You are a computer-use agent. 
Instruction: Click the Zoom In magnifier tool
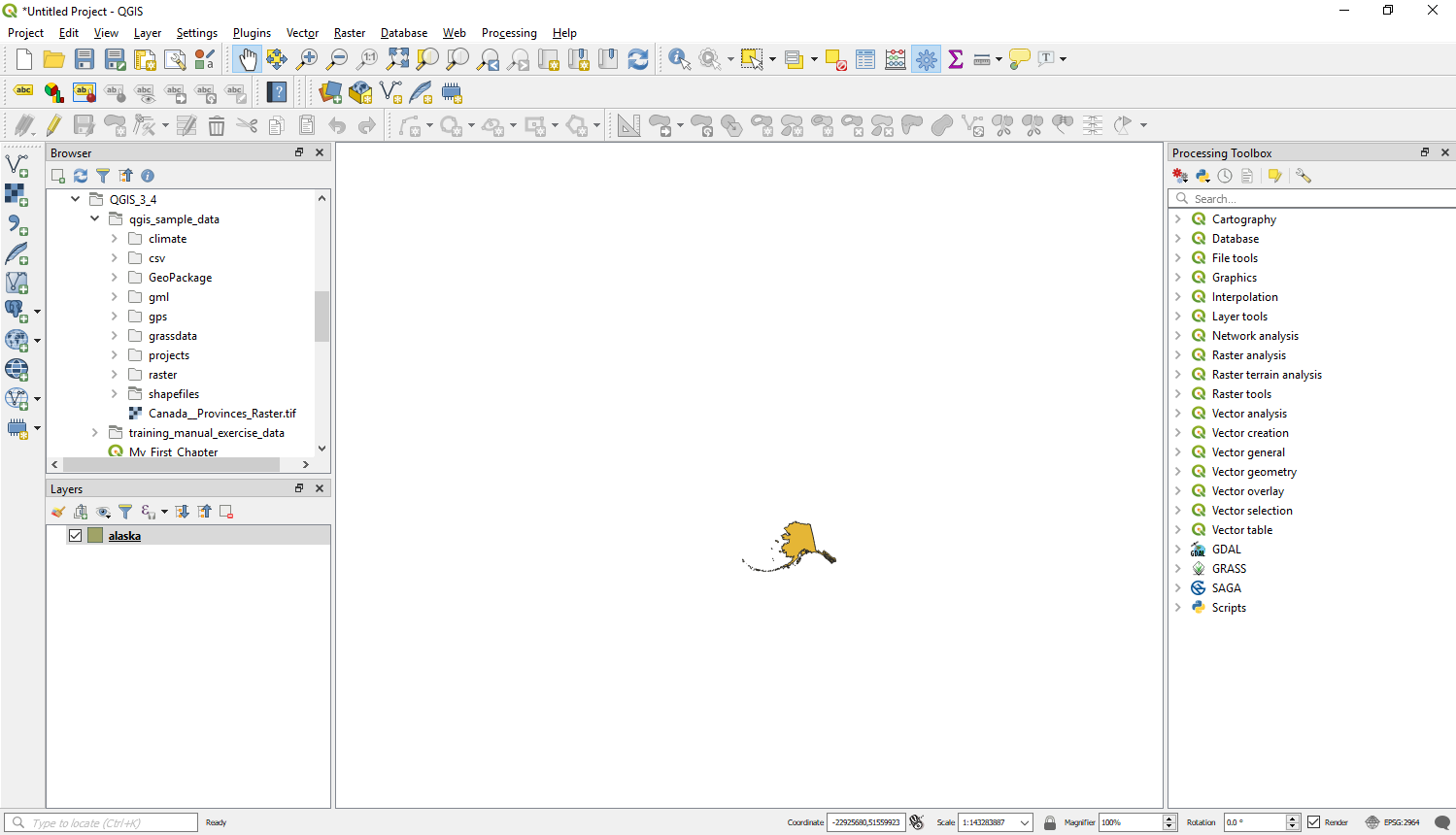coord(308,60)
